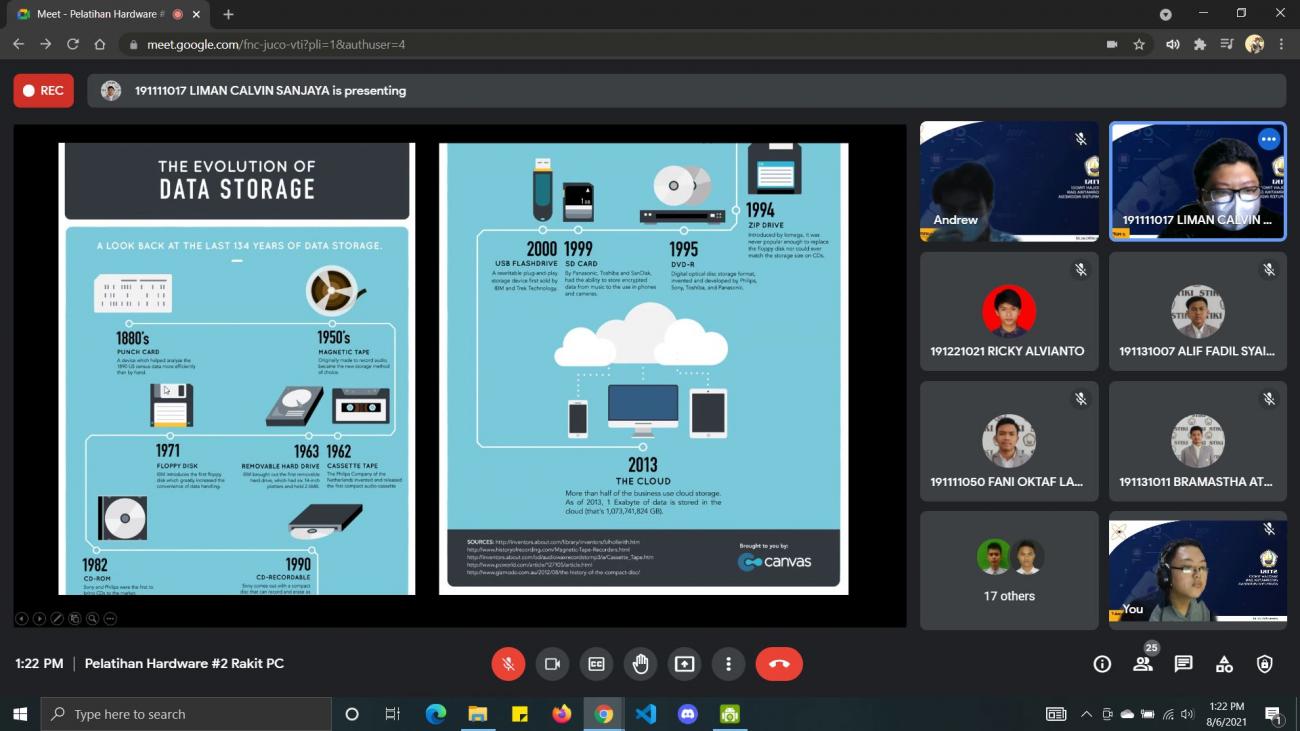This screenshot has height=731, width=1300.
Task: Open the host controls lock icon
Action: coord(1265,664)
